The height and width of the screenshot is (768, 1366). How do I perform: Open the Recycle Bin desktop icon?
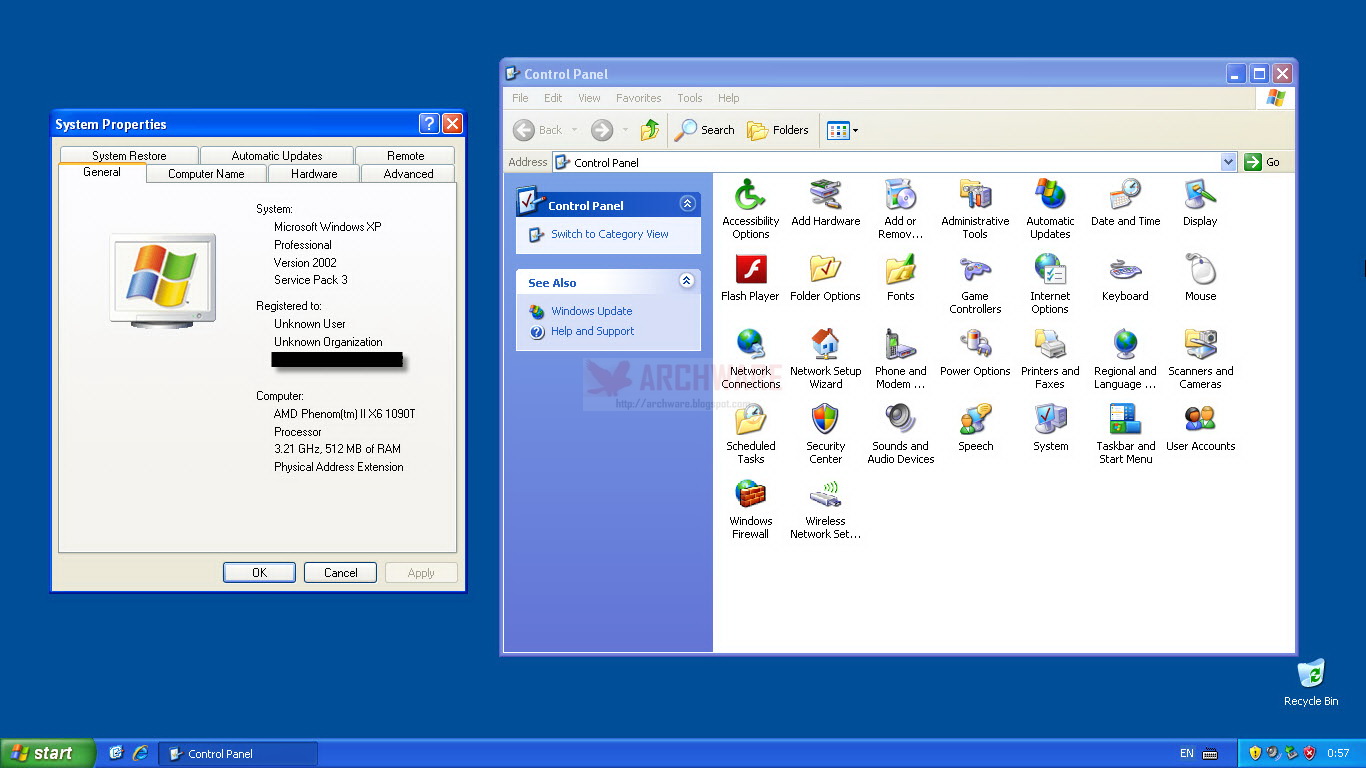click(x=1310, y=683)
